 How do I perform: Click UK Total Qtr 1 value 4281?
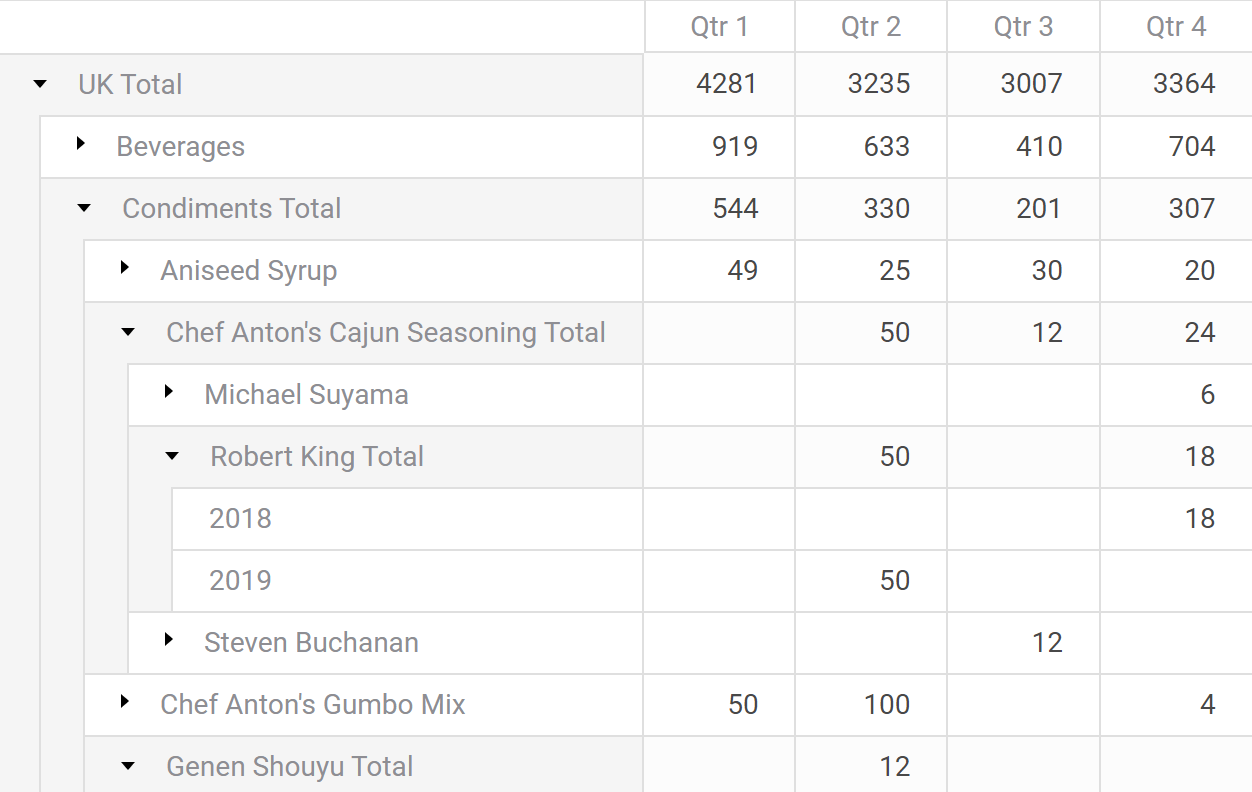tap(726, 84)
